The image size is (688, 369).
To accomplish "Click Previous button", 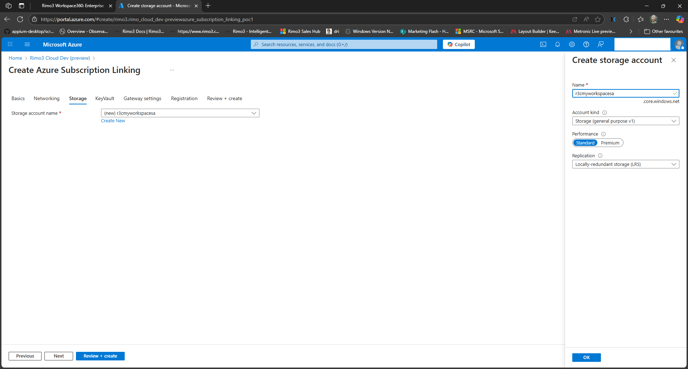I will point(25,356).
